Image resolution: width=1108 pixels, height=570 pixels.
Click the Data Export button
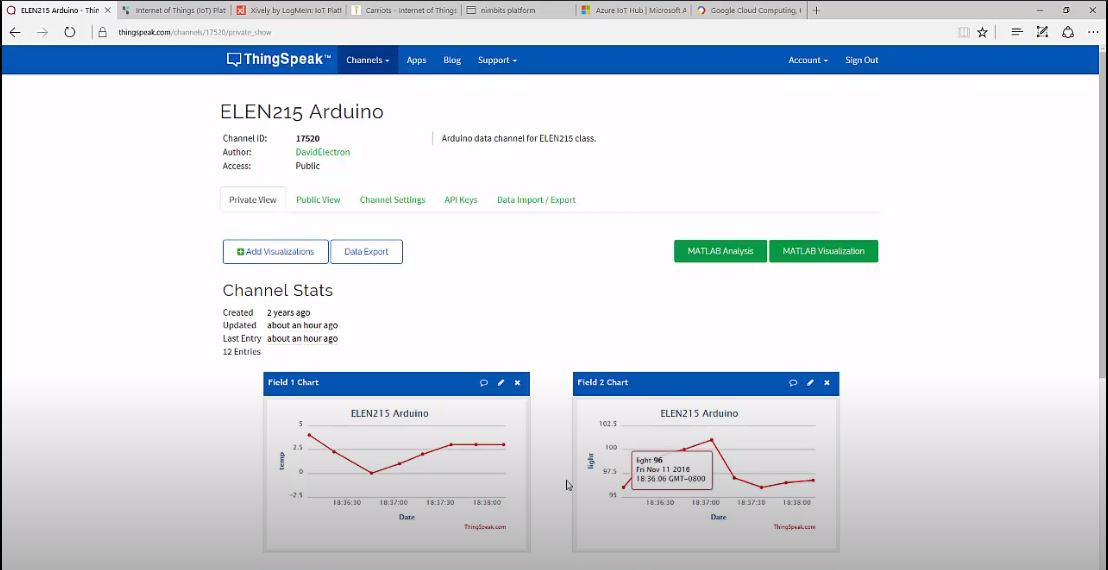coord(366,251)
